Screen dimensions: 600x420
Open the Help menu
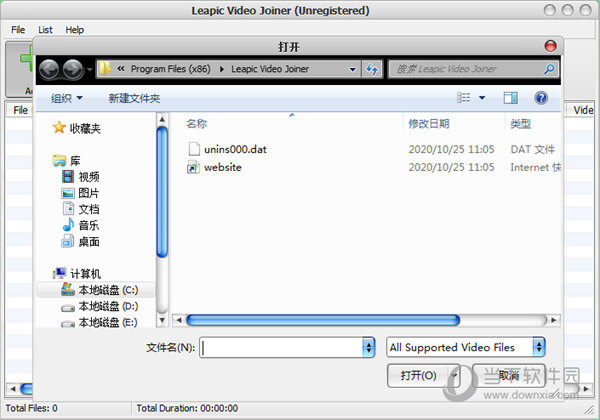click(75, 30)
